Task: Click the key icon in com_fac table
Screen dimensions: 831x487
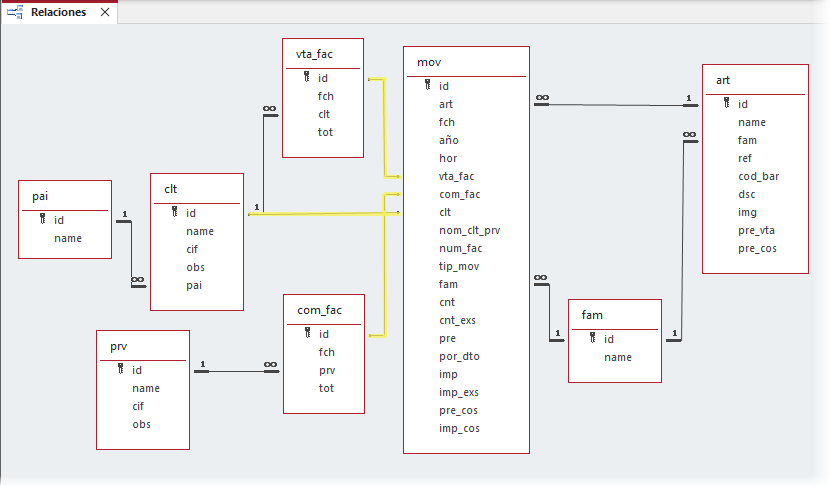Action: pos(308,334)
